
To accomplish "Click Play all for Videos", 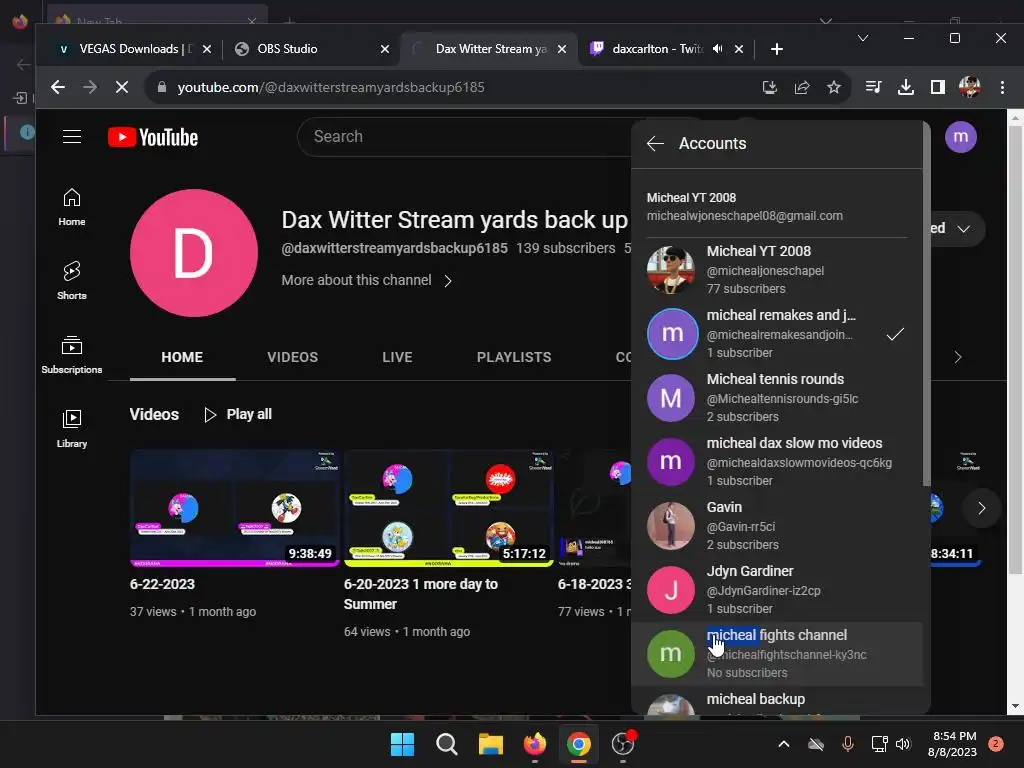I will pyautogui.click(x=238, y=415).
